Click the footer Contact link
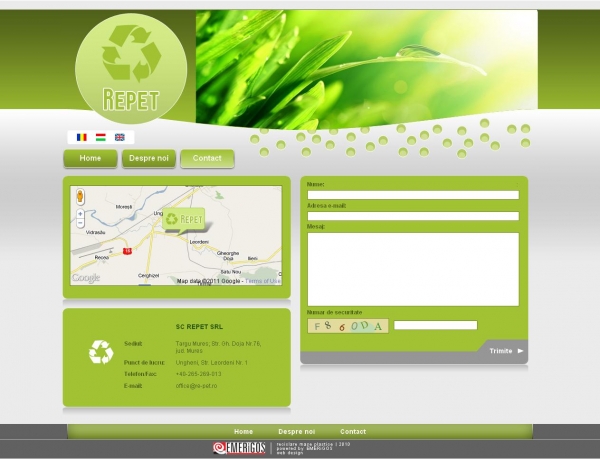 pyautogui.click(x=353, y=431)
